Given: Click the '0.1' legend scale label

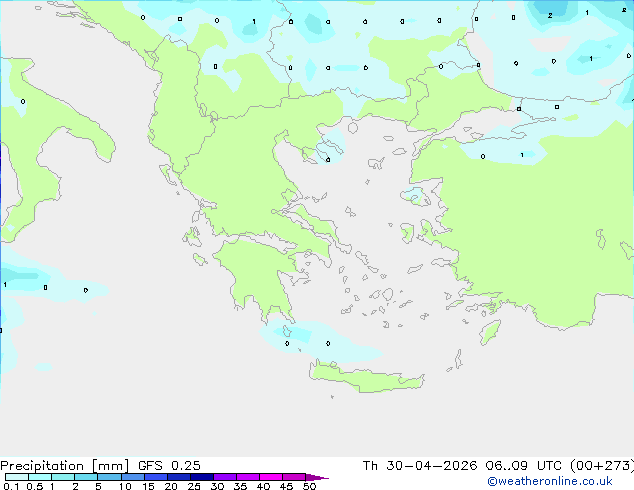Looking at the screenshot, I should coord(11,486).
